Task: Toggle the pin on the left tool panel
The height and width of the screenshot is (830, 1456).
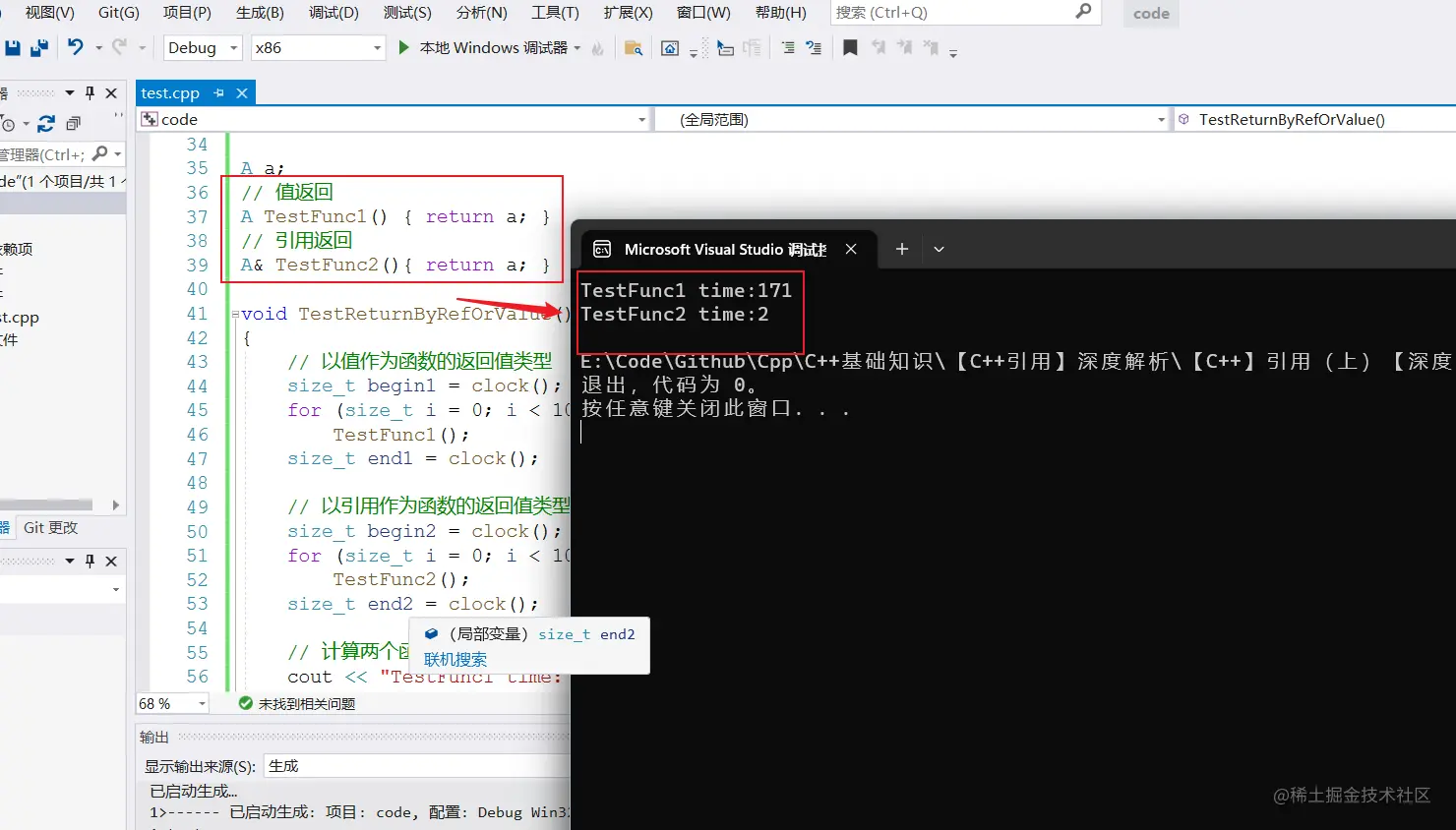Action: (x=91, y=92)
